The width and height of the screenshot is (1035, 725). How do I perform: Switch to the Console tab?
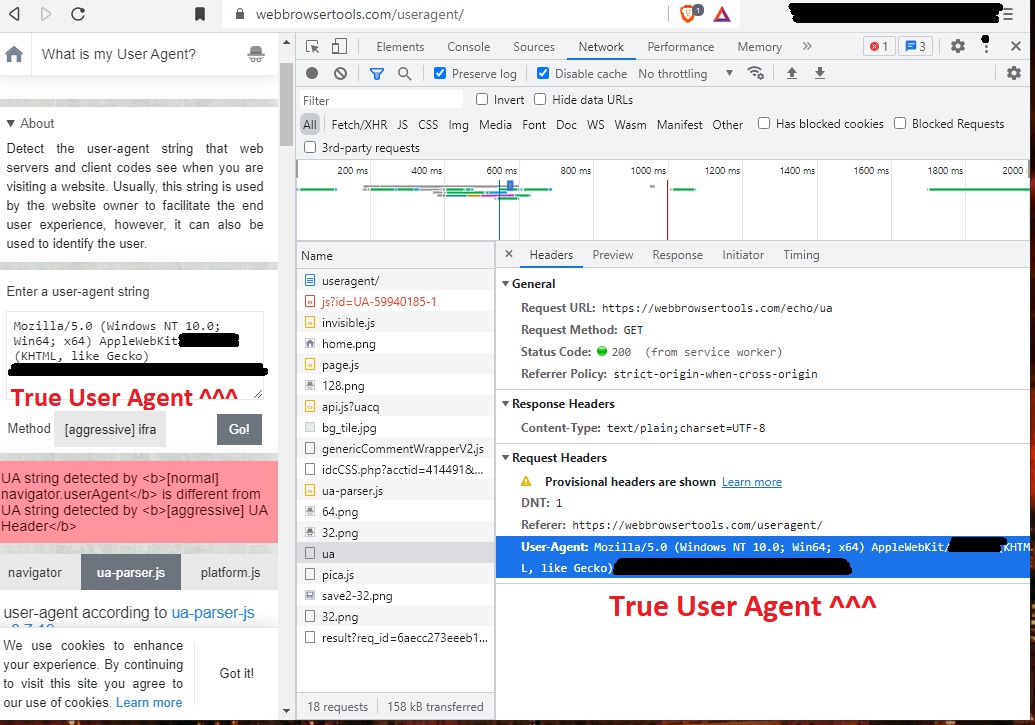click(468, 46)
